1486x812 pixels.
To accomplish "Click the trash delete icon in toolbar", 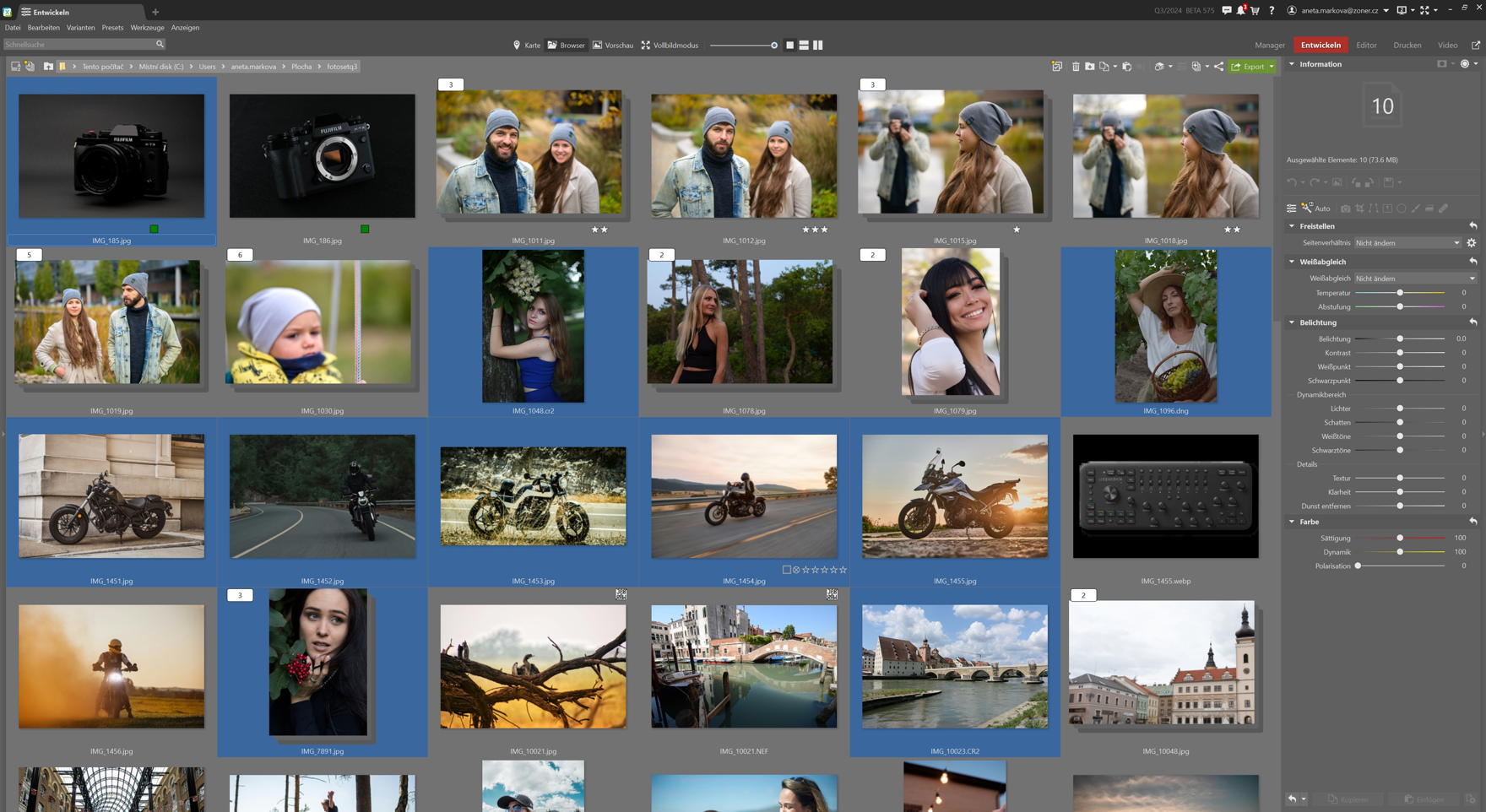I will tap(1076, 67).
